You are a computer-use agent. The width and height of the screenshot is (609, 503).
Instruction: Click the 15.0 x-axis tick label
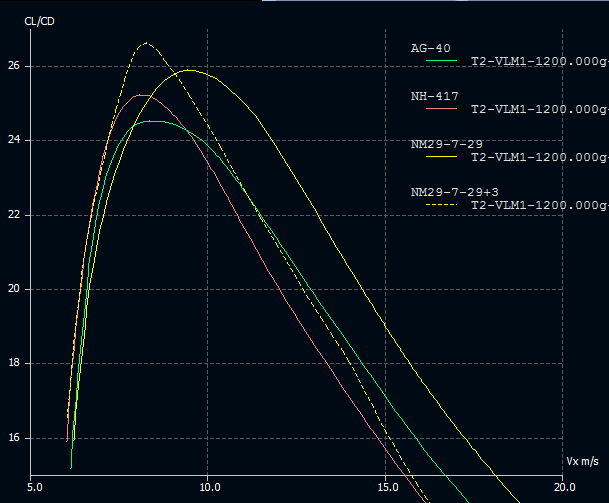tap(388, 487)
